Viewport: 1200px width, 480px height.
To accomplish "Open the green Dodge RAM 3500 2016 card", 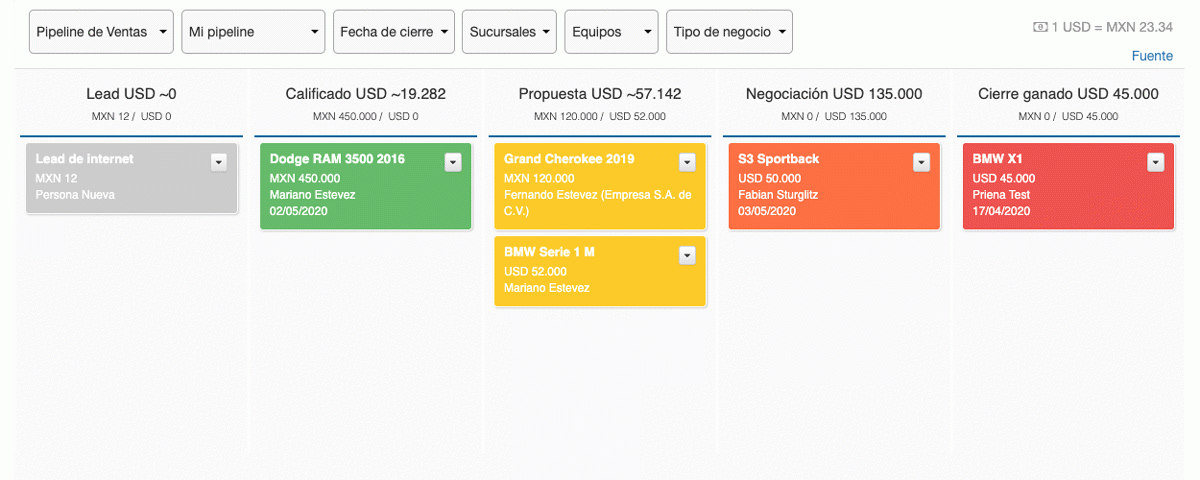I will (x=366, y=186).
